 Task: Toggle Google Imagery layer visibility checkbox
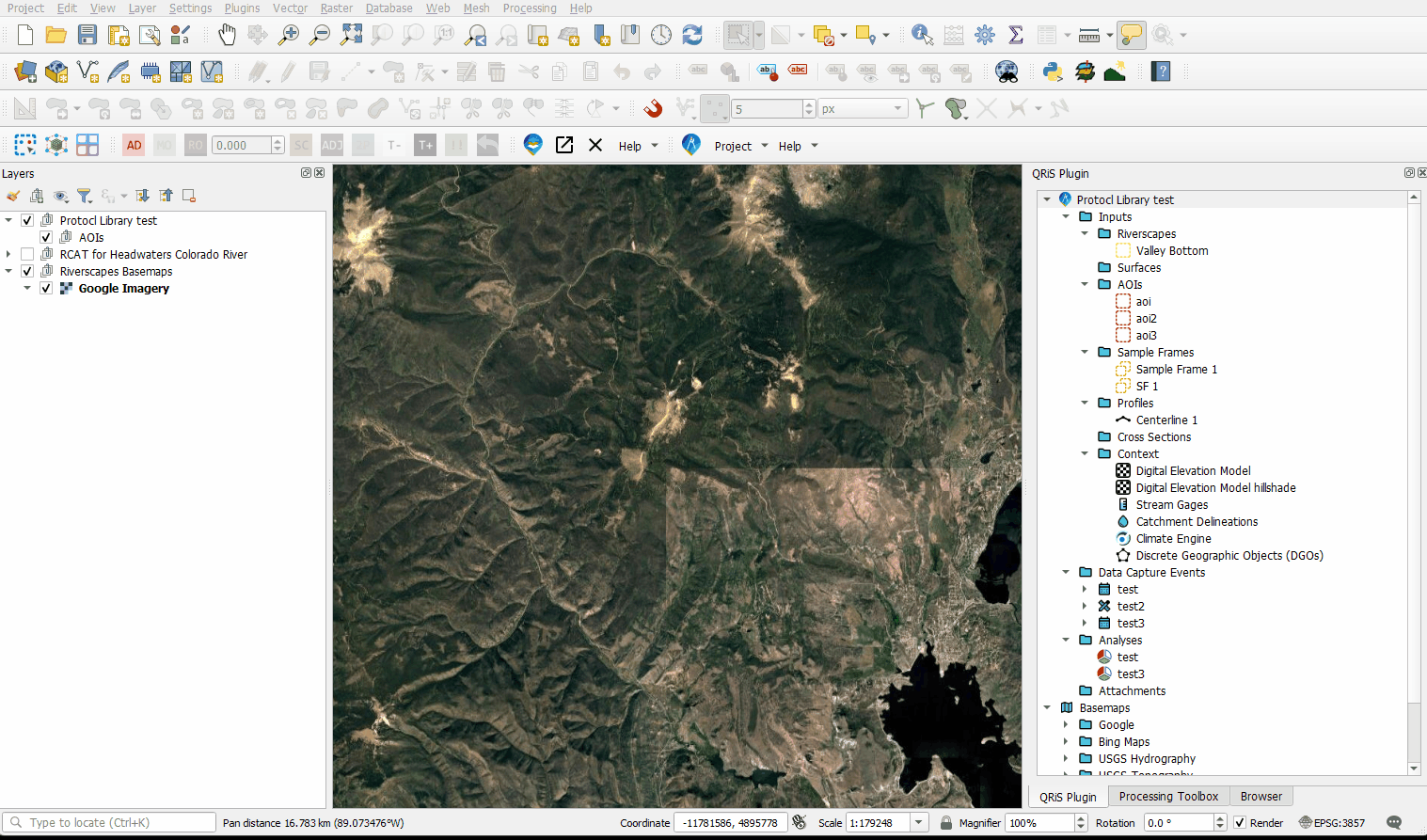46,288
